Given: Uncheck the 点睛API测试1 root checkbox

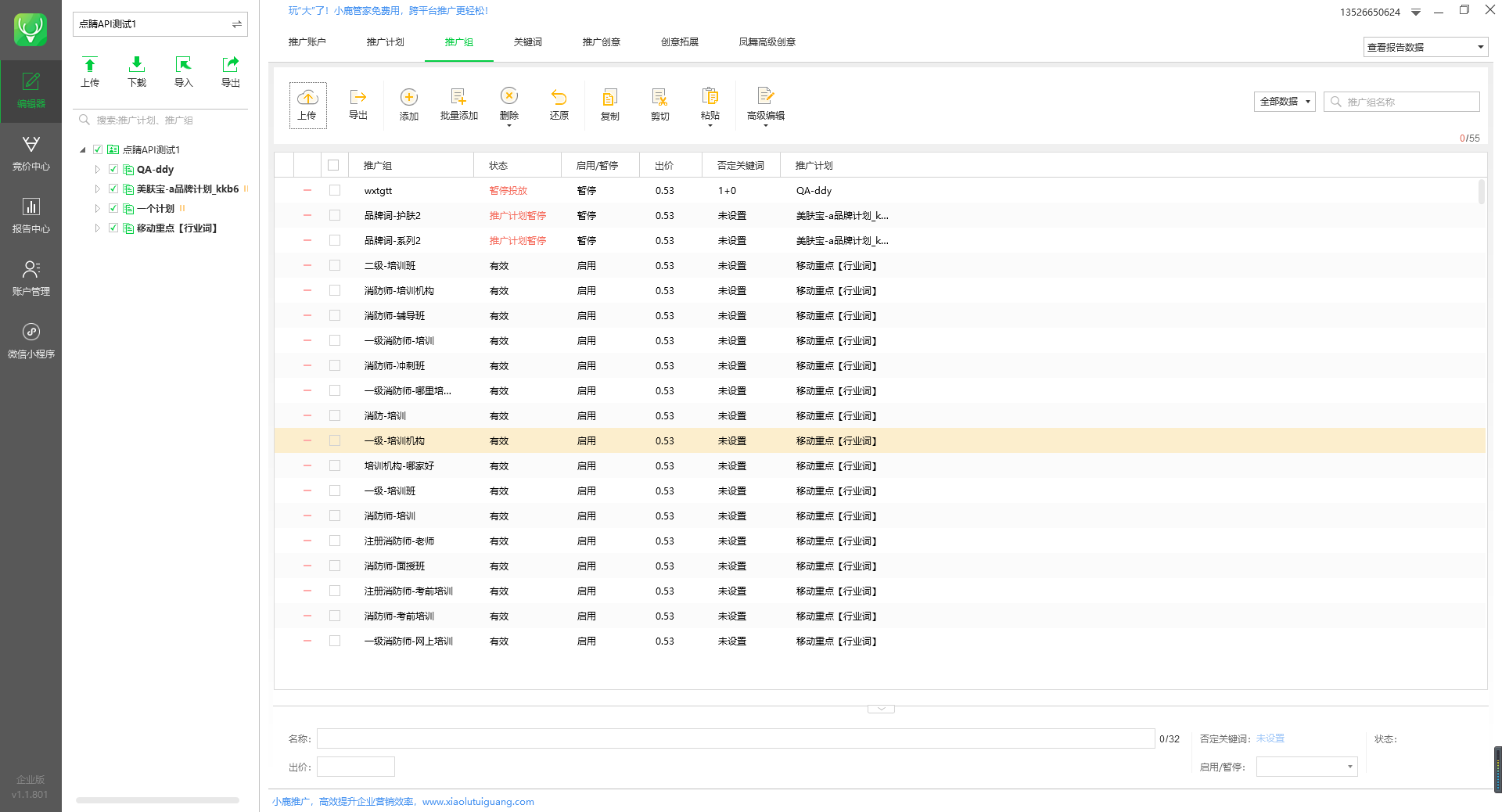Looking at the screenshot, I should [98, 149].
